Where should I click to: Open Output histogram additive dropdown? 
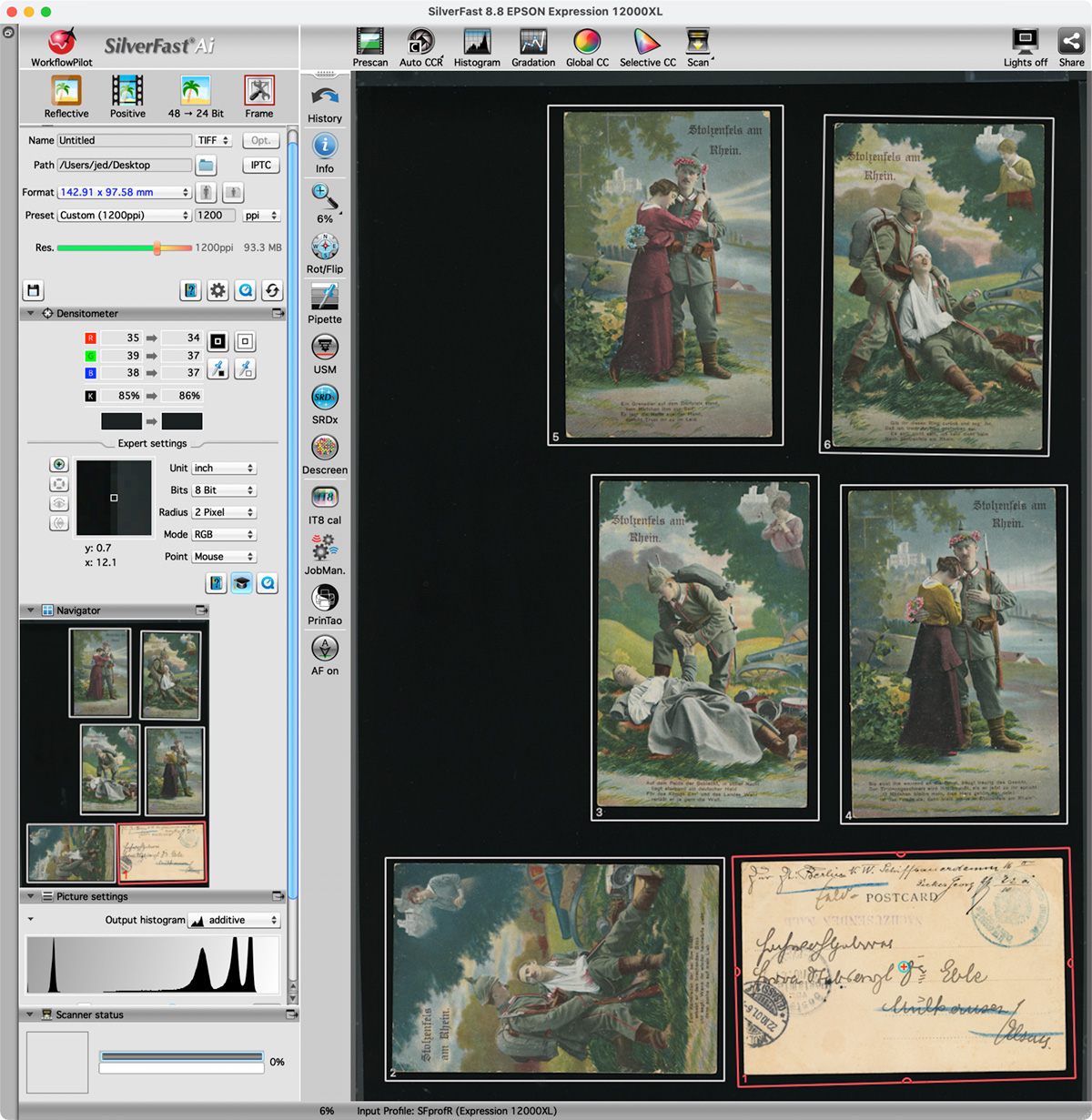(234, 920)
